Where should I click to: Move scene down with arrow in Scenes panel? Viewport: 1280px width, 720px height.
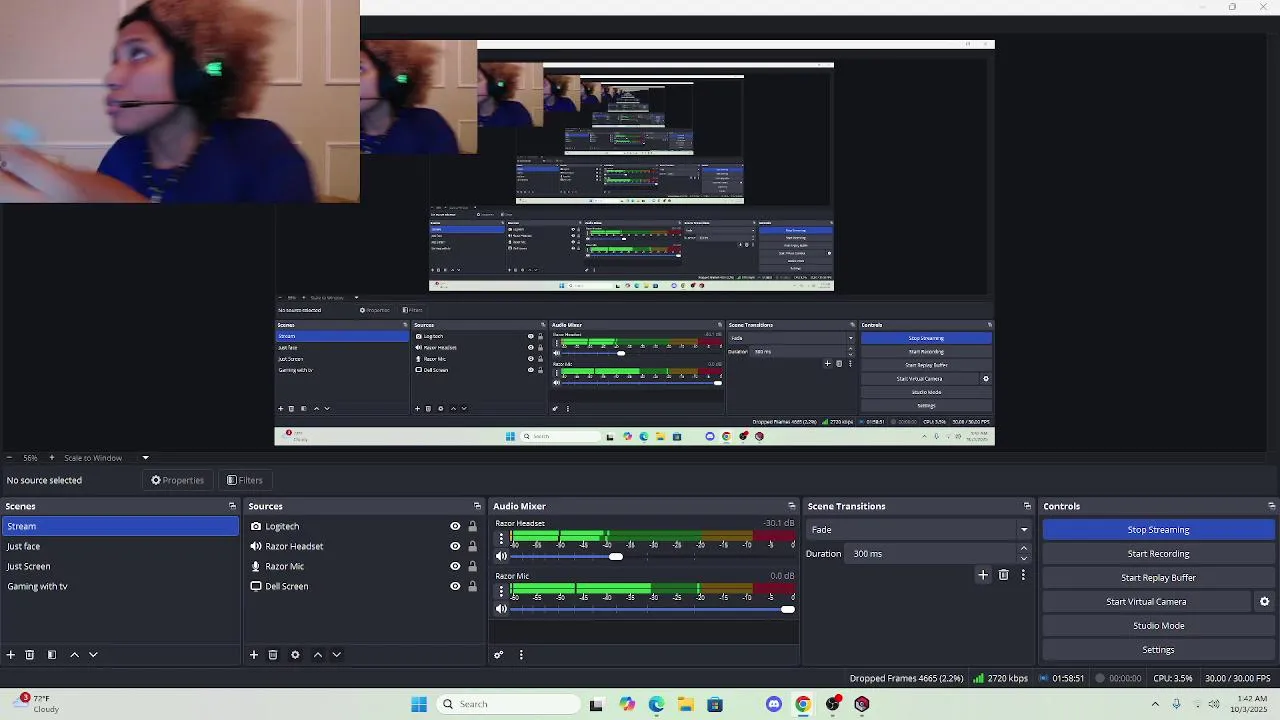tap(93, 655)
